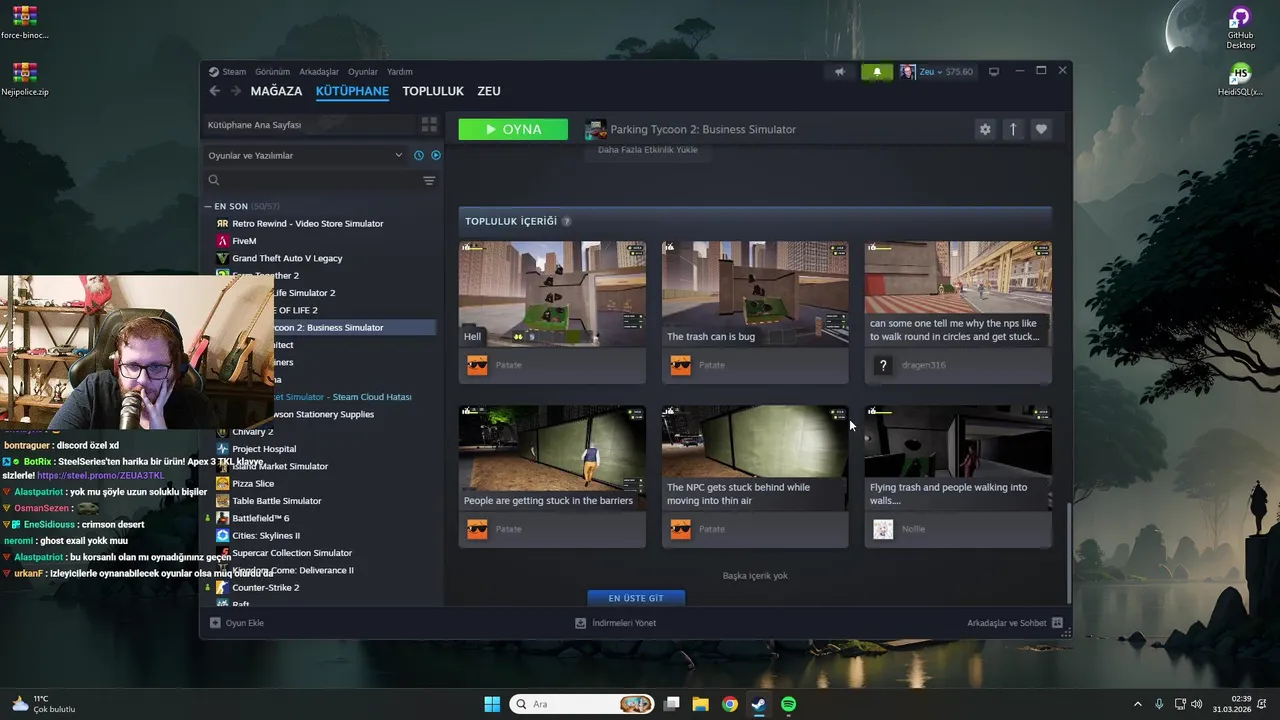Open the Görünüm menu
The image size is (1280, 720).
pos(272,72)
